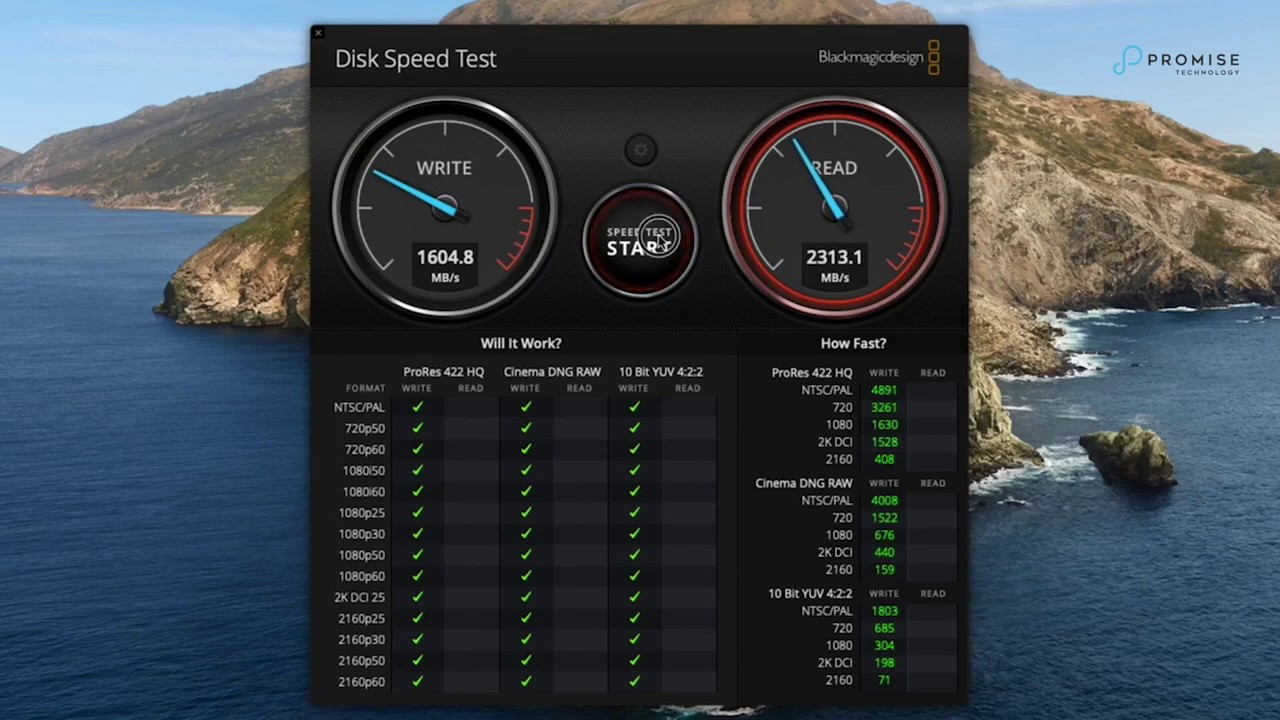This screenshot has width=1280, height=720.
Task: Click Cinema DNG RAW heading in How Fast
Action: 804,483
